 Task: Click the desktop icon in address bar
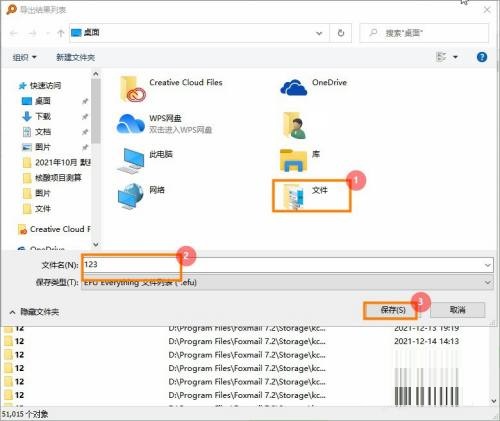[76, 33]
